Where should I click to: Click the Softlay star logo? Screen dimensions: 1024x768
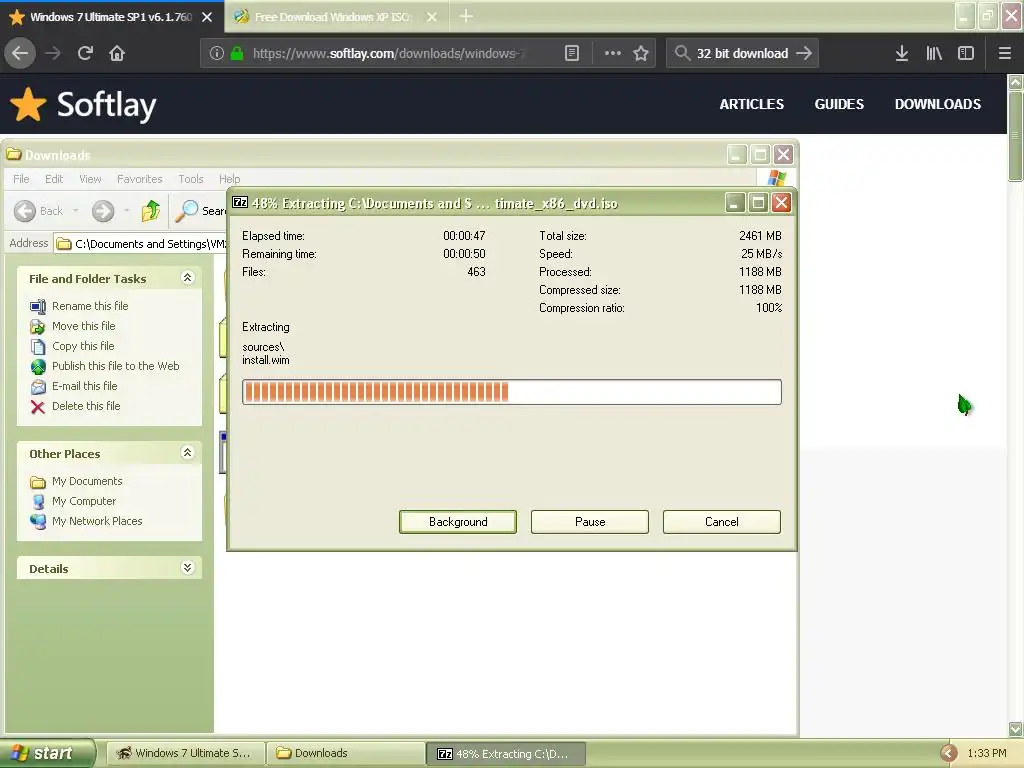click(x=28, y=104)
